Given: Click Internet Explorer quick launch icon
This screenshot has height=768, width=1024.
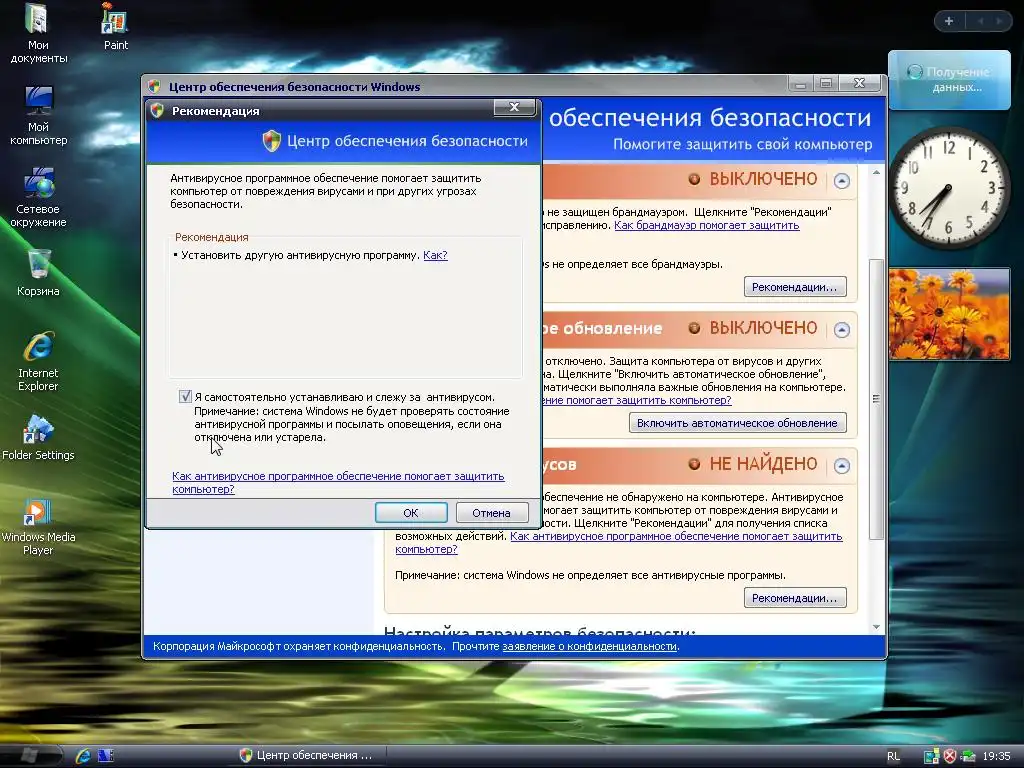Looking at the screenshot, I should coord(83,756).
